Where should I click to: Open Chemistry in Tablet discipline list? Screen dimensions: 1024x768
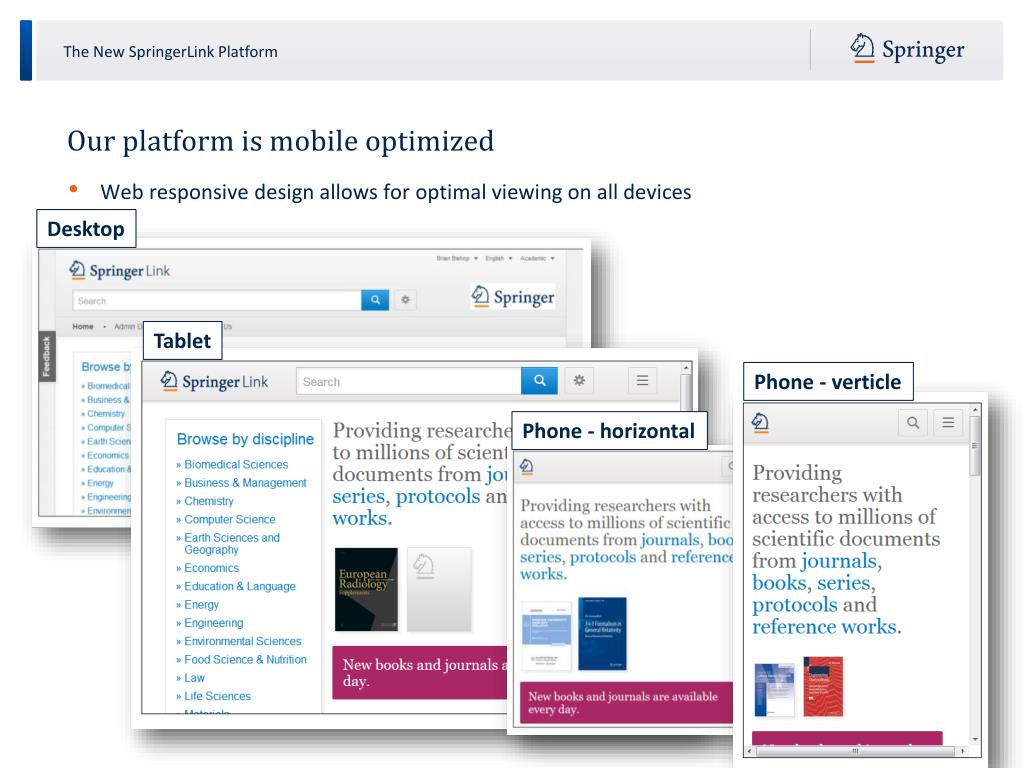coord(208,501)
